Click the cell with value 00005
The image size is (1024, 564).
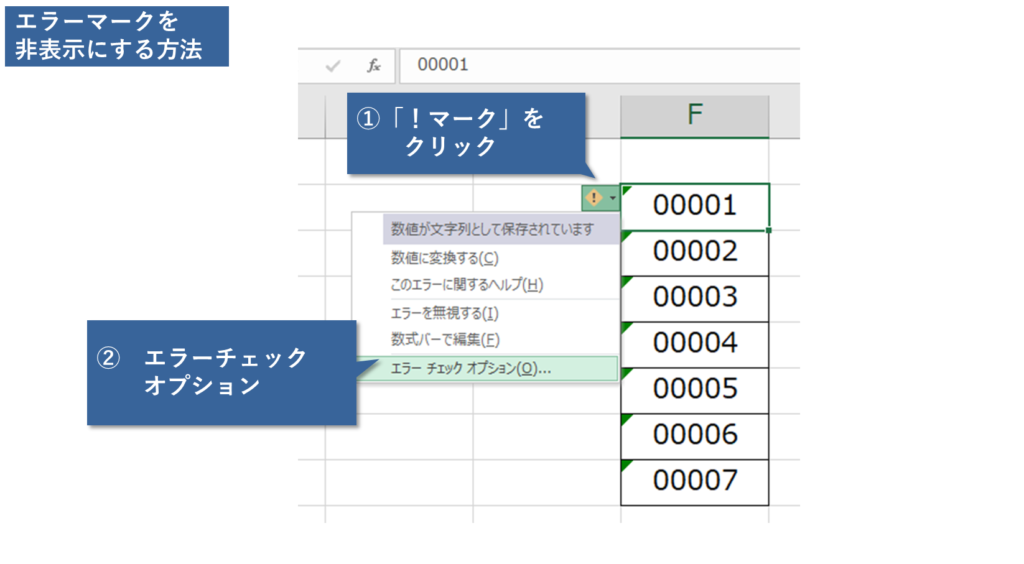point(695,389)
